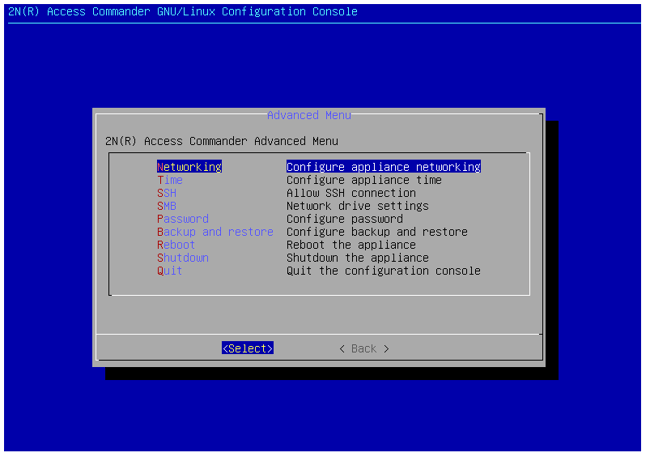The height and width of the screenshot is (457, 650).
Task: Activate the <Select> button
Action: 247,348
